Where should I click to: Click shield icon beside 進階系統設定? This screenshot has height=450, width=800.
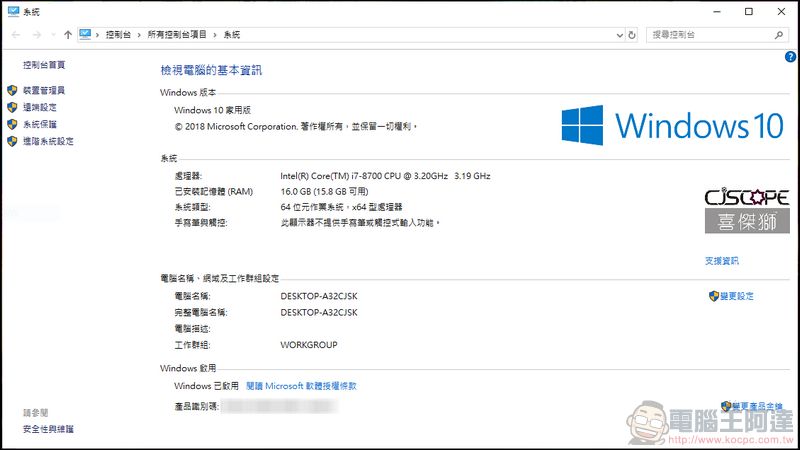click(x=12, y=141)
